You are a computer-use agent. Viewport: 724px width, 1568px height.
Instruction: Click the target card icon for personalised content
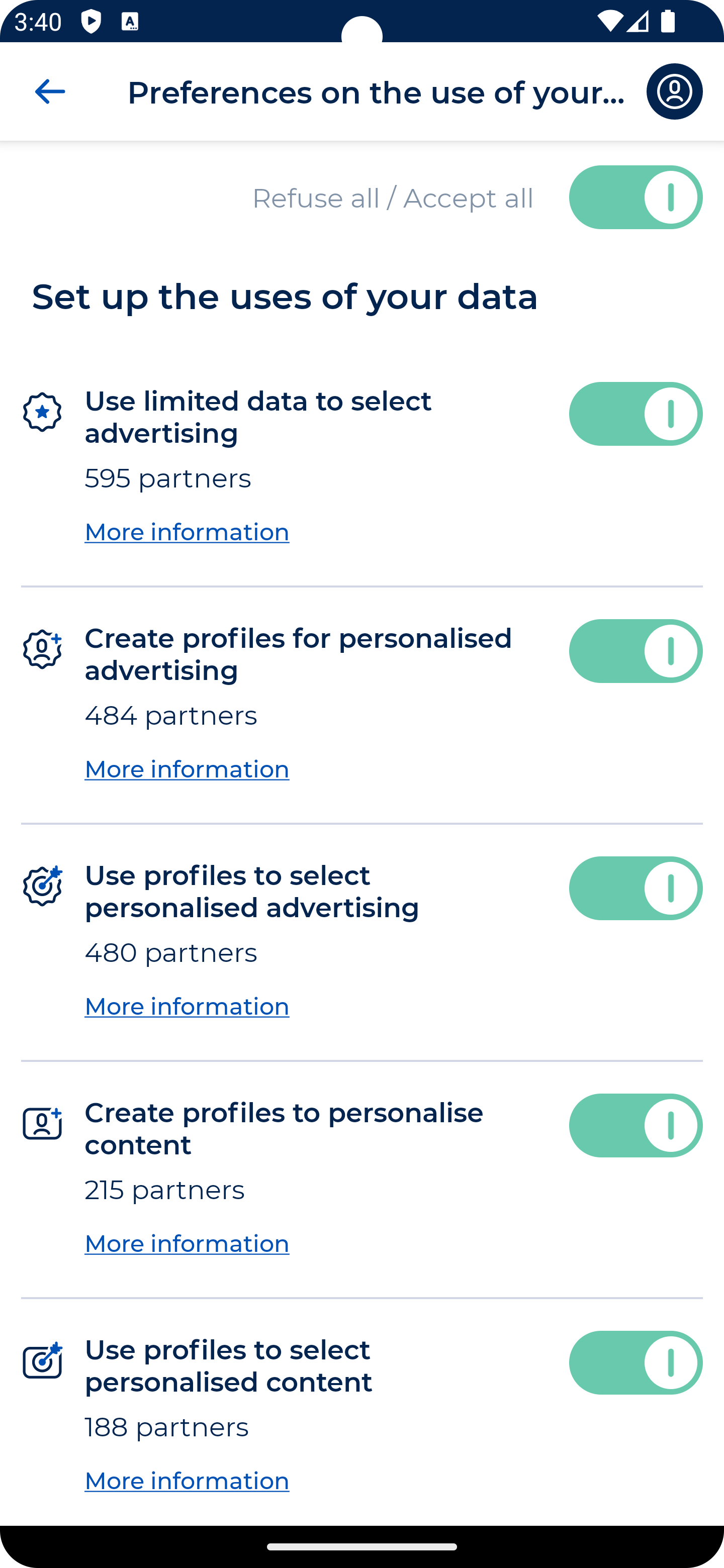[41, 1362]
